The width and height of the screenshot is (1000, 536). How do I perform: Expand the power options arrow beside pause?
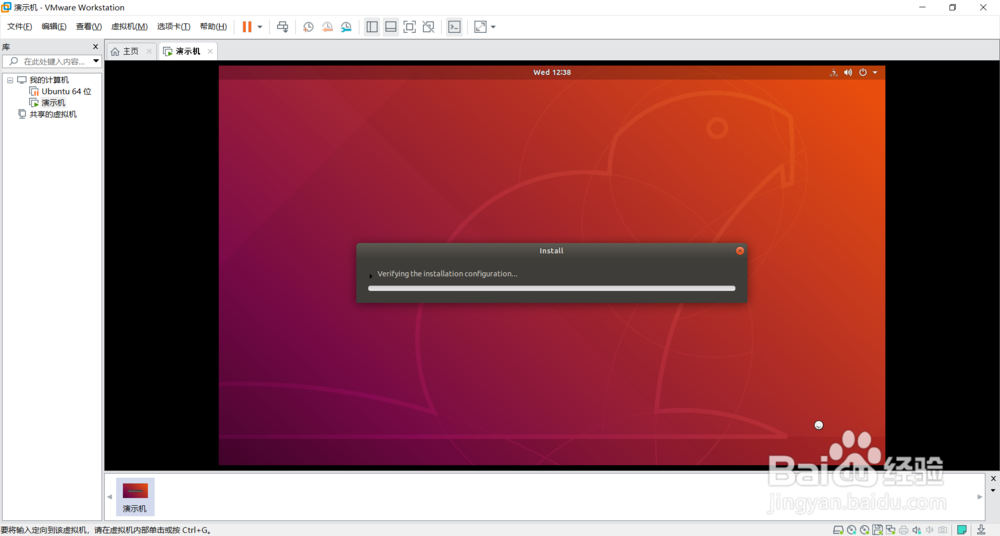point(260,27)
